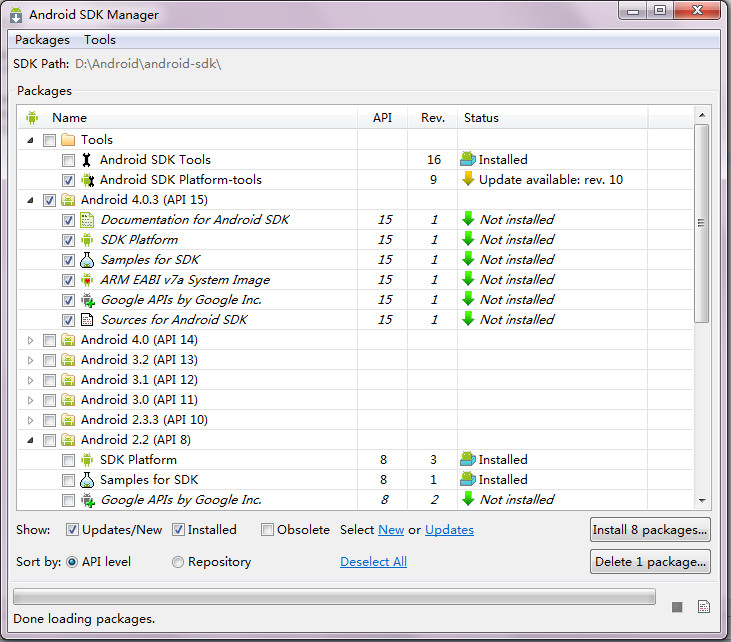731x642 pixels.
Task: Click the Documentation for Android SDK icon
Action: coord(87,220)
